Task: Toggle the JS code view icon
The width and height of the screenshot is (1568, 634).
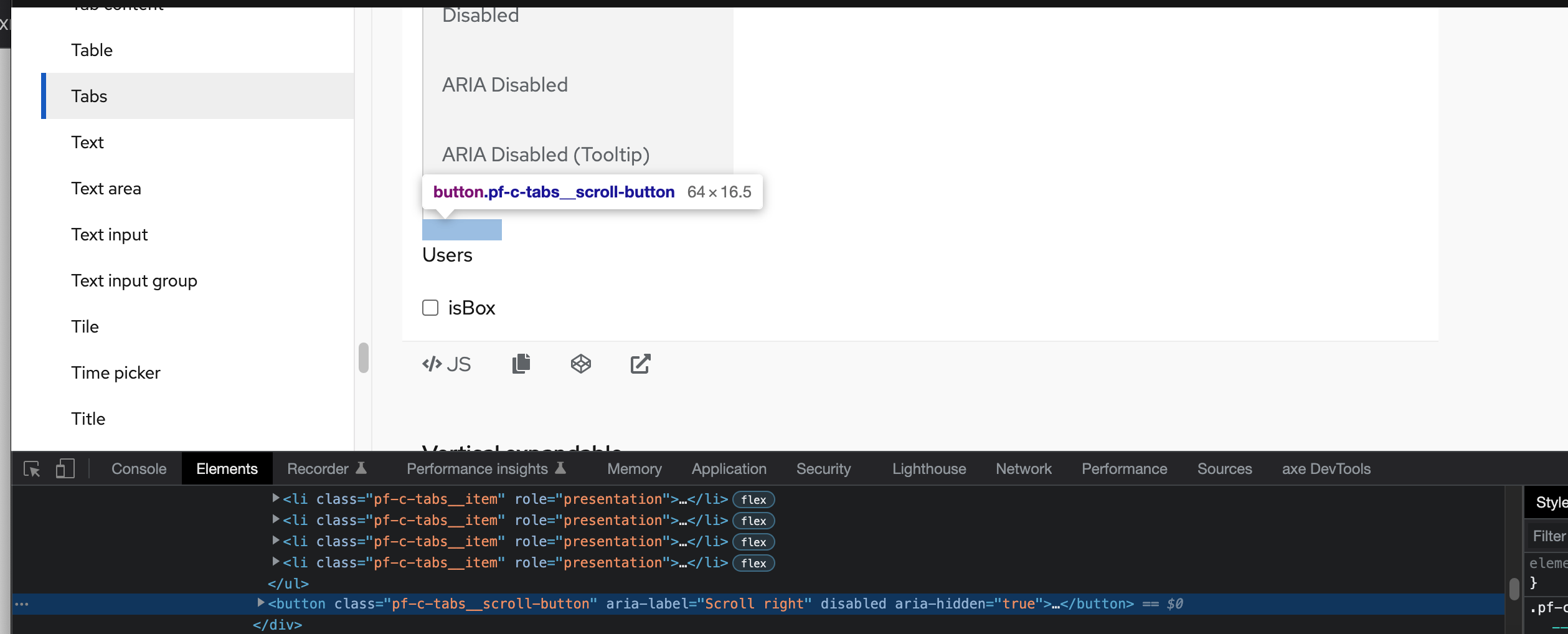Action: tap(446, 364)
